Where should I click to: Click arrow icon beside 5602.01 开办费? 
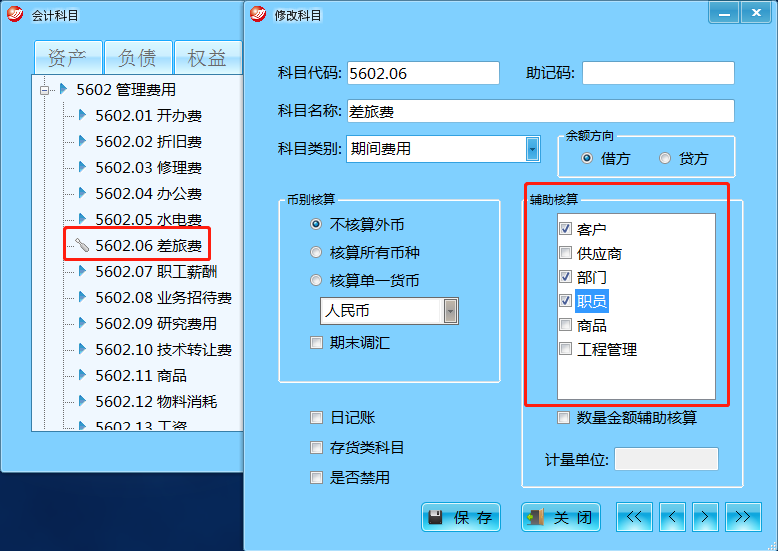[82, 115]
